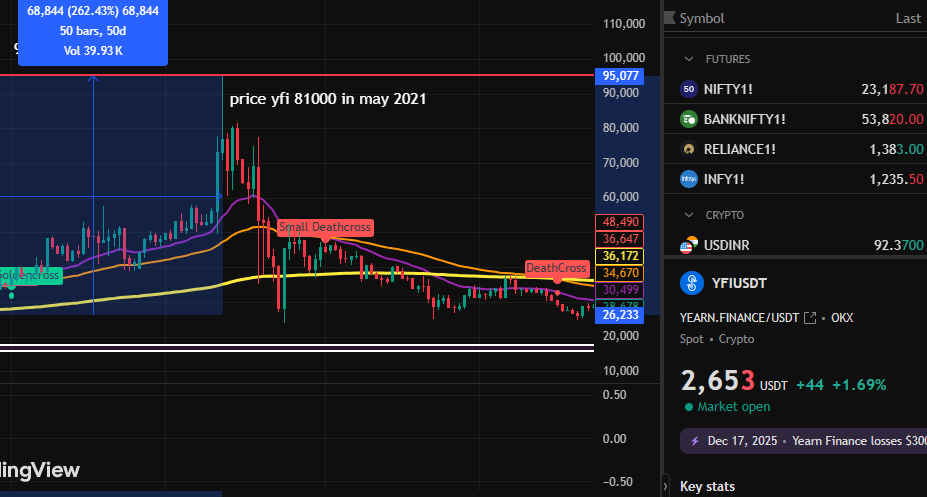Image resolution: width=927 pixels, height=497 pixels.
Task: Click the YFIUSDT symbol title
Action: pos(739,283)
